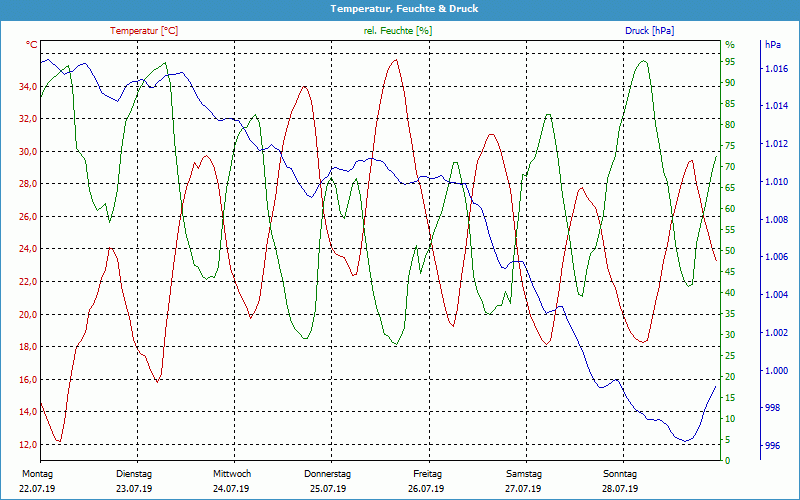Click the "65" humidity axis value
Screen dimensions: 800x500
click(x=730, y=188)
